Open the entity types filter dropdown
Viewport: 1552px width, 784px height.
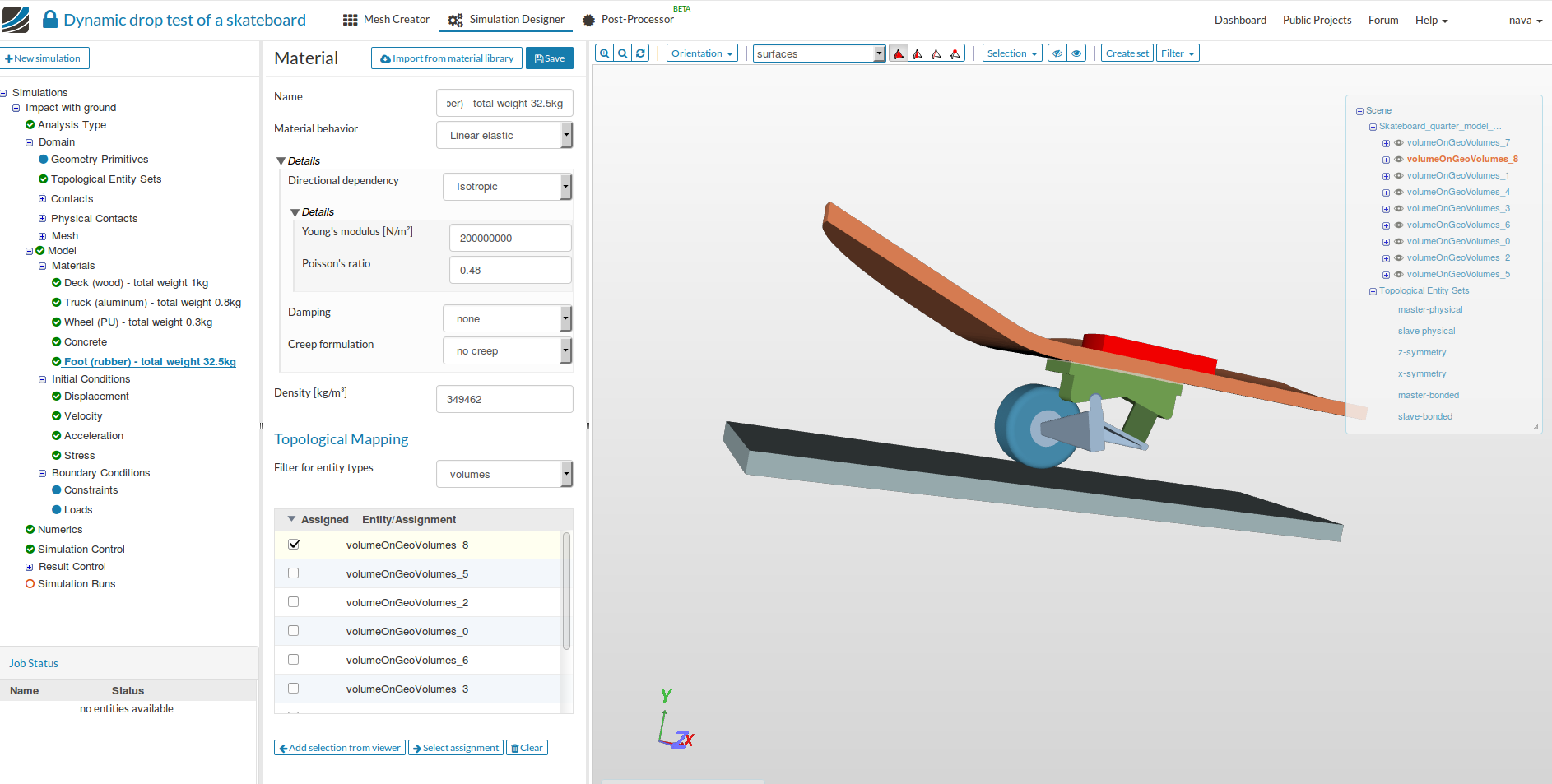(504, 474)
